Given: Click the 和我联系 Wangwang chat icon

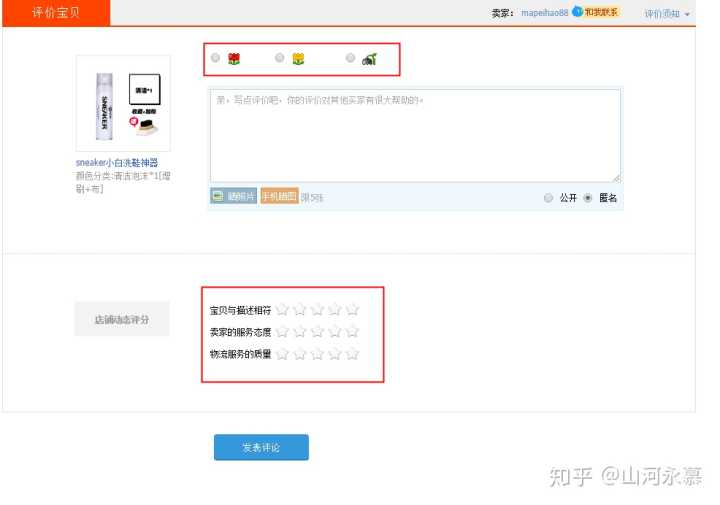Looking at the screenshot, I should click(x=596, y=12).
